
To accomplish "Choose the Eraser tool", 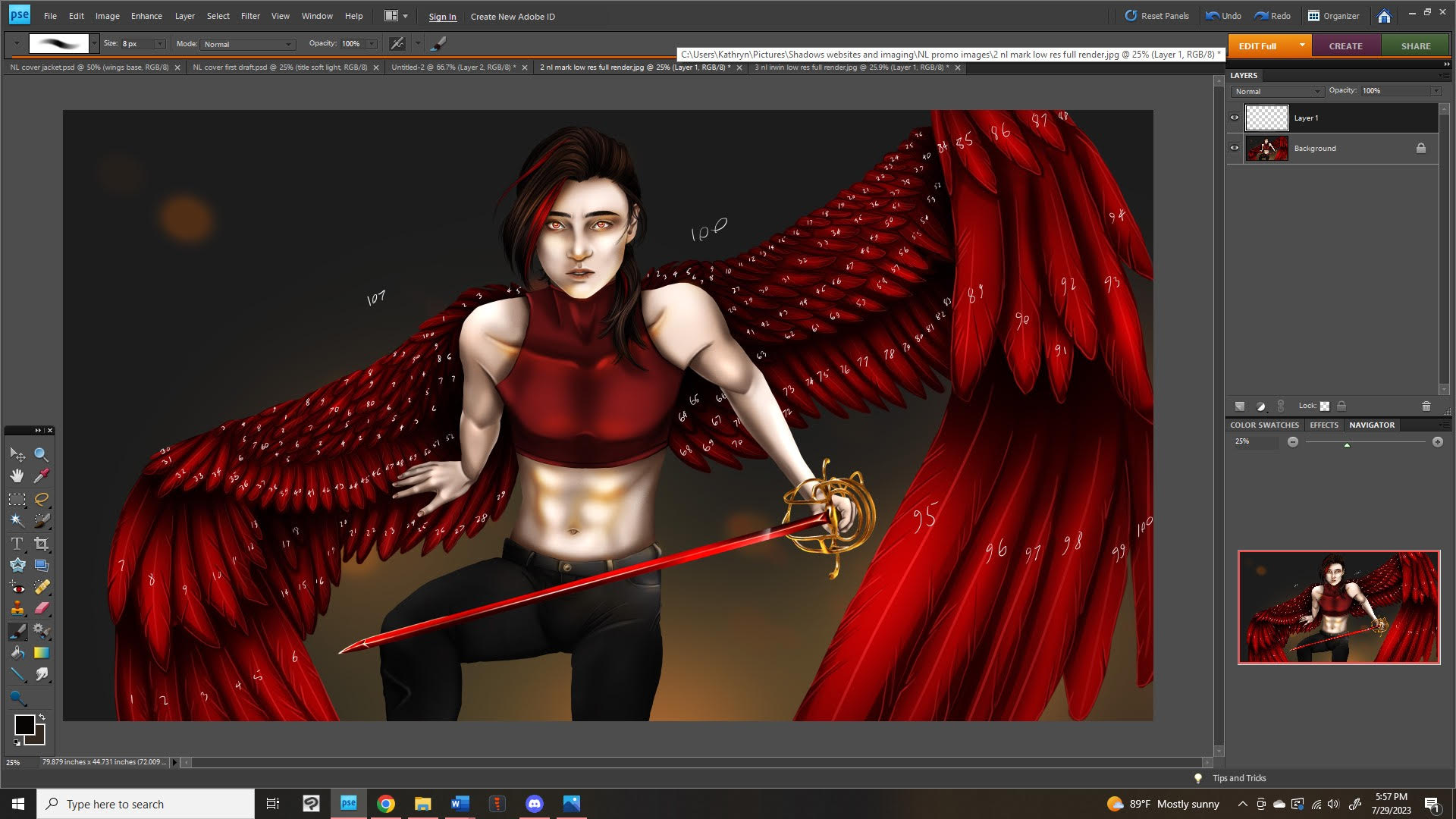I will tap(42, 608).
